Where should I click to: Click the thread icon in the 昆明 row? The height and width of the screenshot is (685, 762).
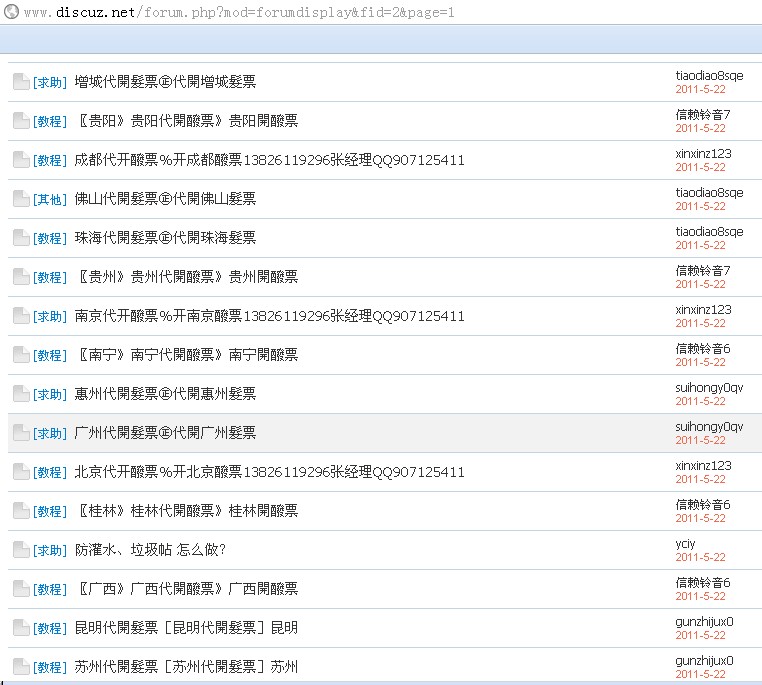[21, 628]
